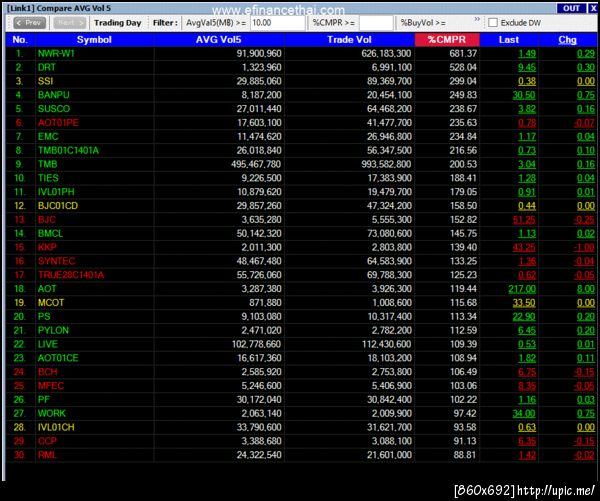Click MCOT last price 33.50
Screen dimensions: 600x501
[x=524, y=303]
